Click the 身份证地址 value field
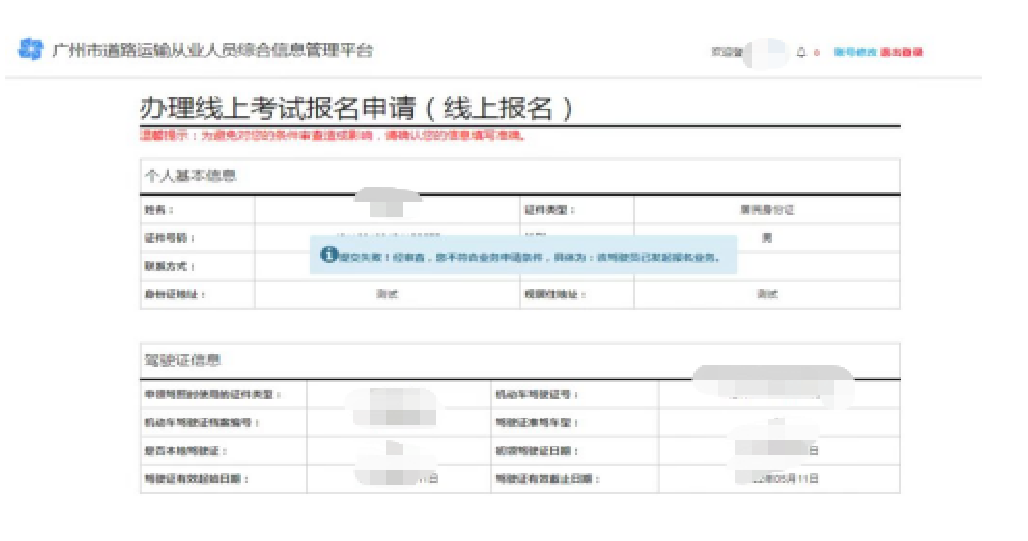 386,294
